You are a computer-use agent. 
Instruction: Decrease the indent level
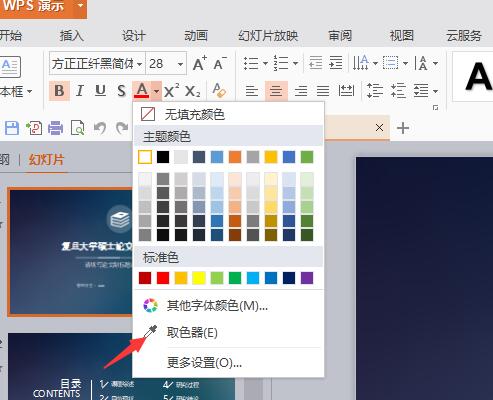click(x=315, y=63)
